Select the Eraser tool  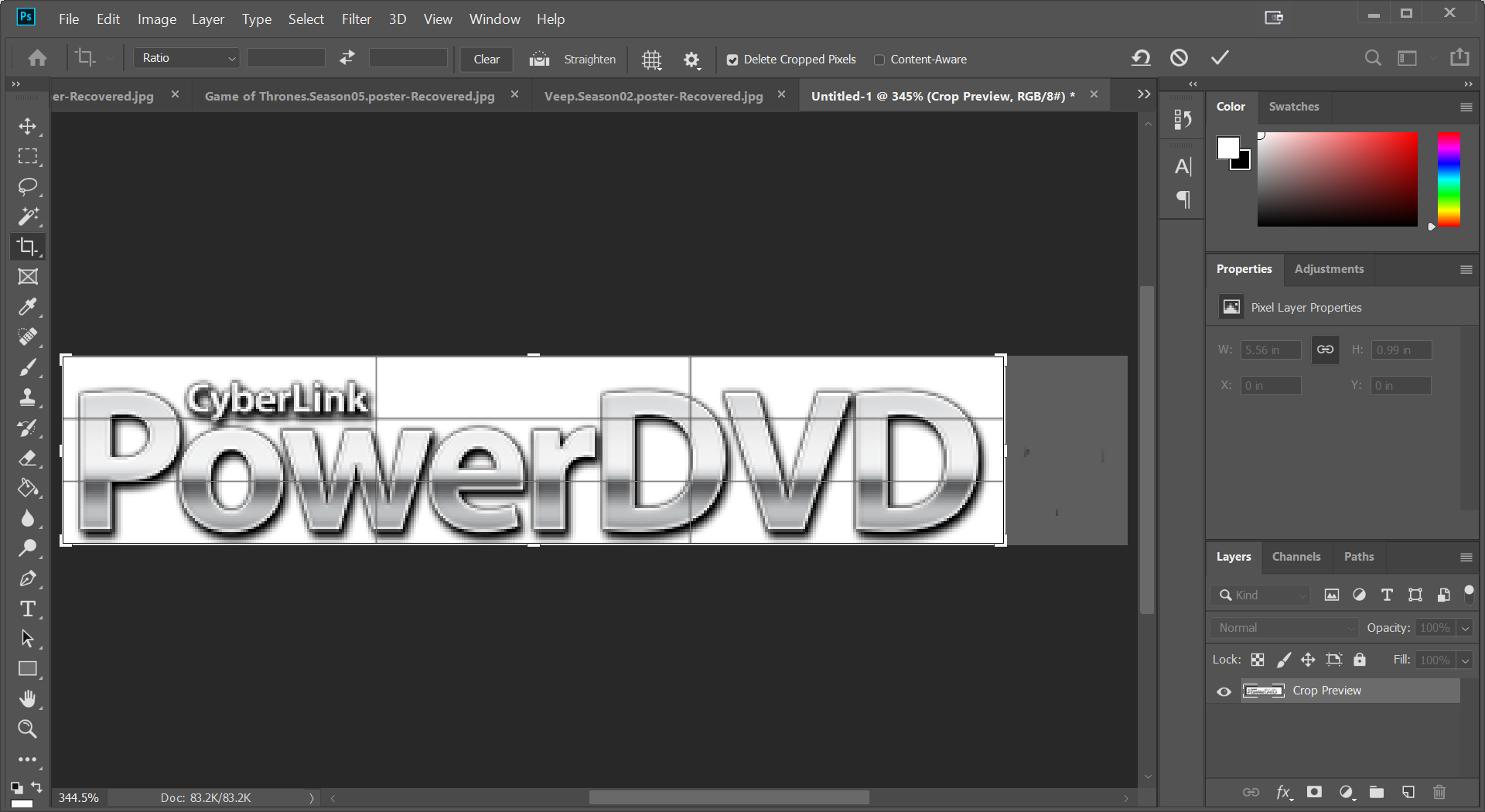[x=28, y=458]
